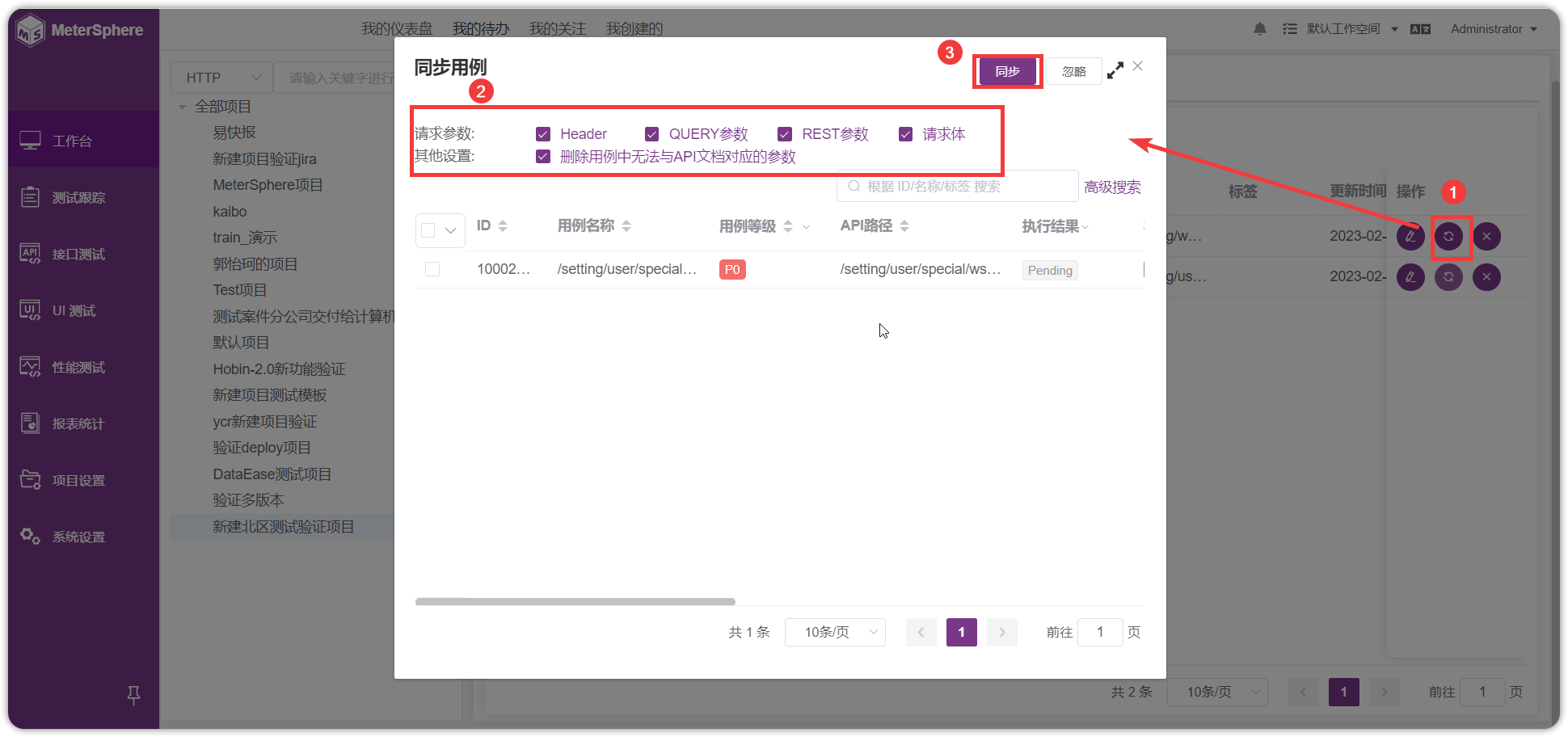Sort by the API路径 column arrows
This screenshot has width=1568, height=737.
pyautogui.click(x=904, y=226)
